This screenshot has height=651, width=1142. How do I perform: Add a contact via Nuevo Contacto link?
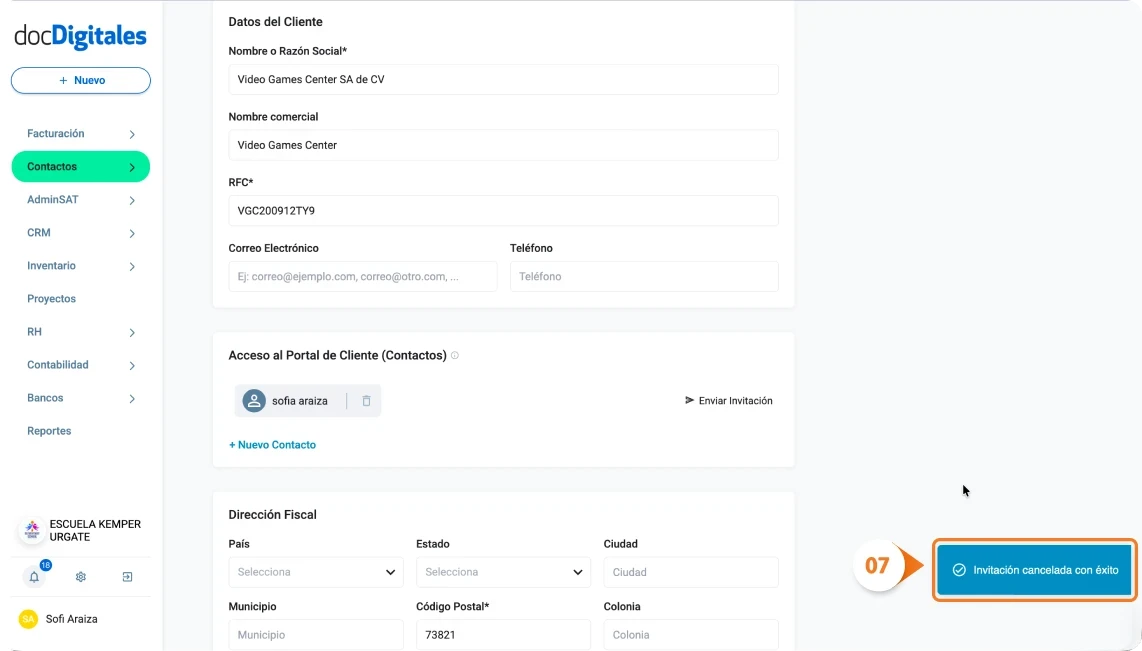point(272,443)
